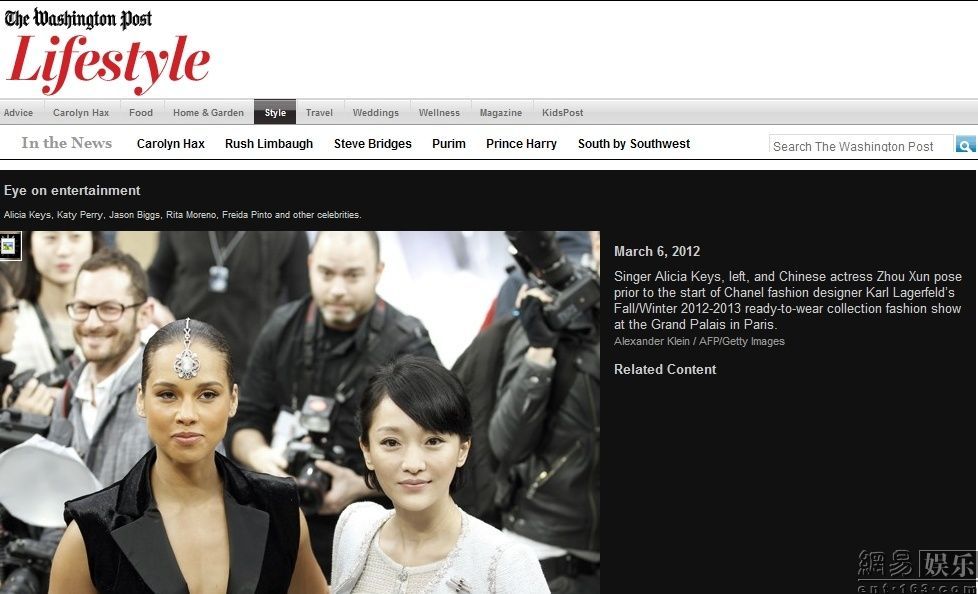This screenshot has height=594, width=978.
Task: Go to the Food section tab
Action: (x=141, y=113)
